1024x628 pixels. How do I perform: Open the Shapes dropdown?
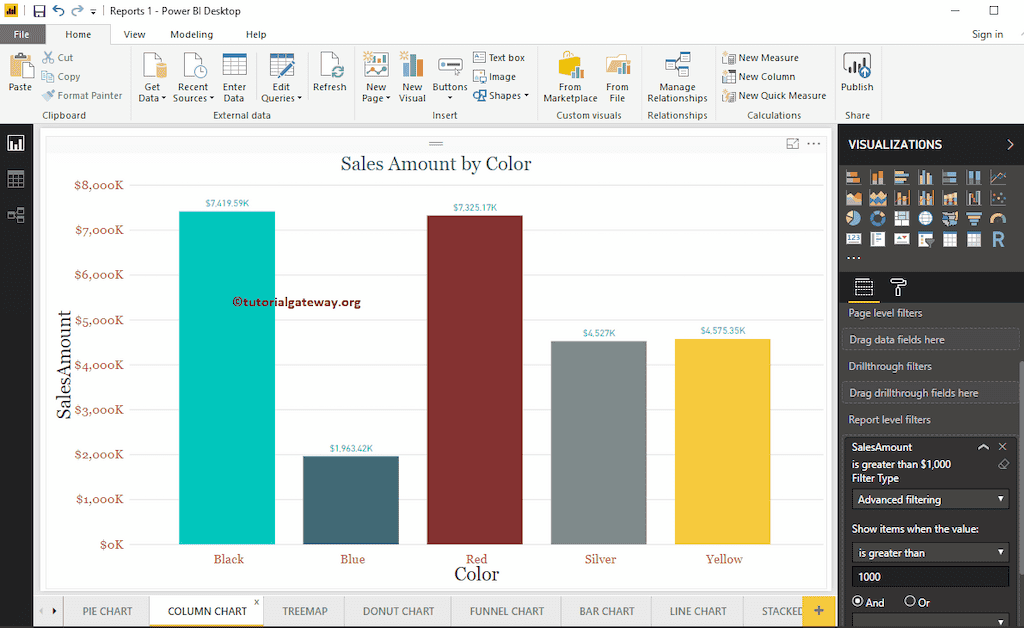[501, 95]
